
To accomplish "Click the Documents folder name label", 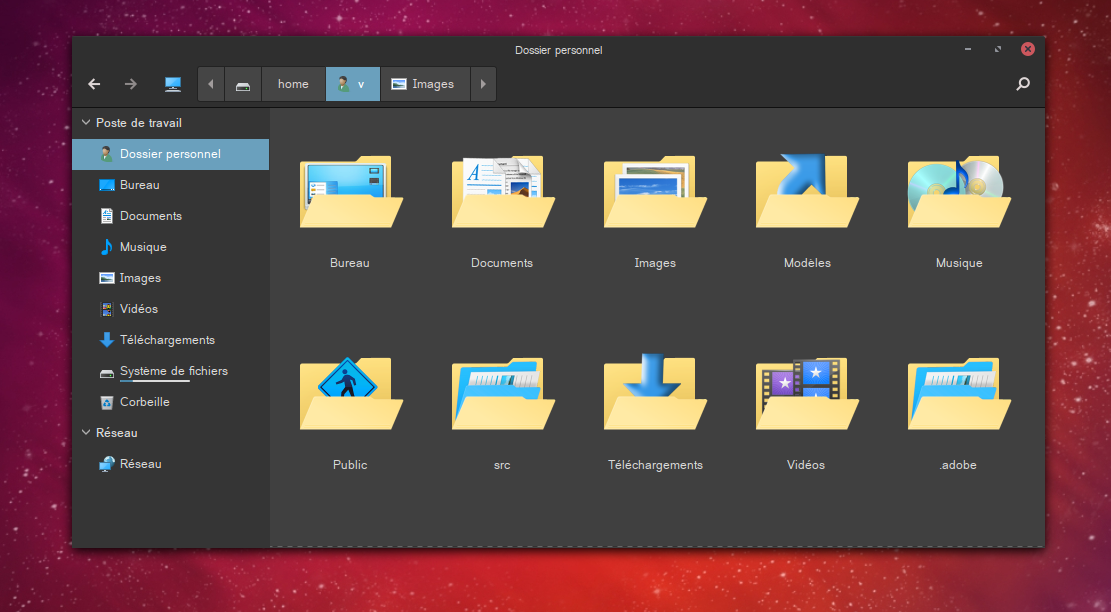I will 502,263.
